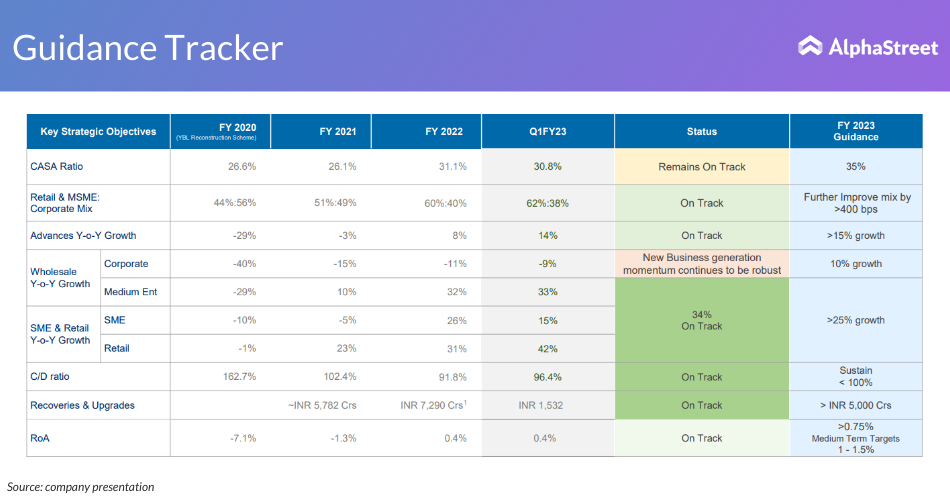The width and height of the screenshot is (950, 500).
Task: Click the AlphaStreet logo icon
Action: (x=810, y=46)
